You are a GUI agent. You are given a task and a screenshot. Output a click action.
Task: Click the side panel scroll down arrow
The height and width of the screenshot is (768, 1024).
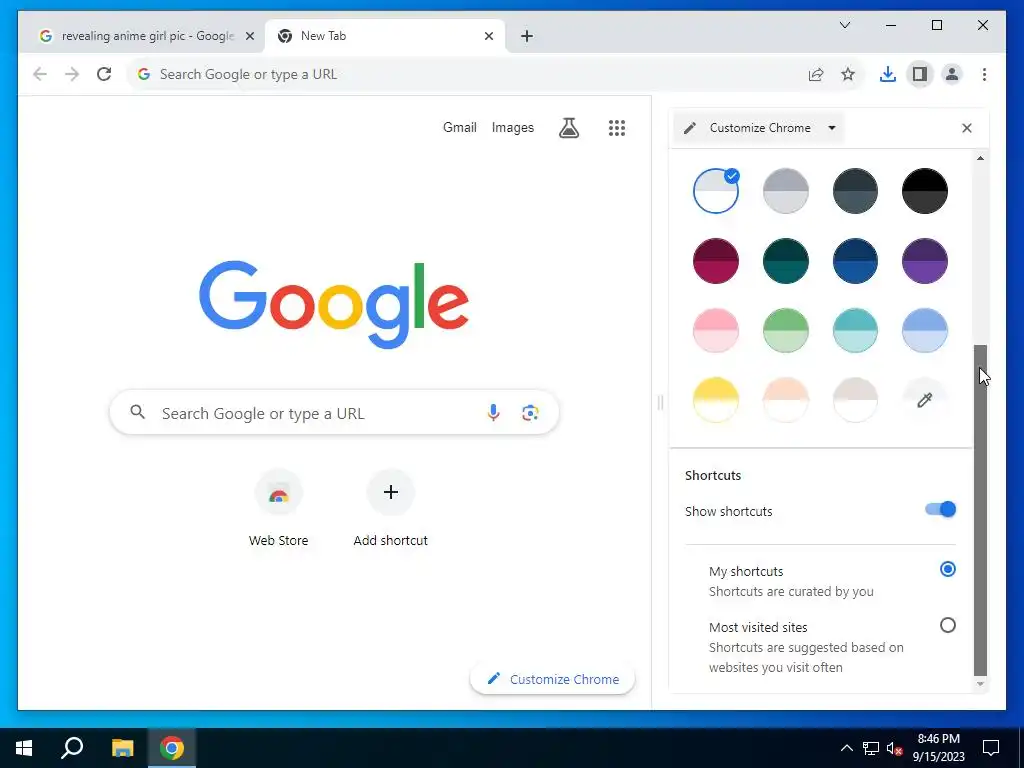(x=980, y=684)
